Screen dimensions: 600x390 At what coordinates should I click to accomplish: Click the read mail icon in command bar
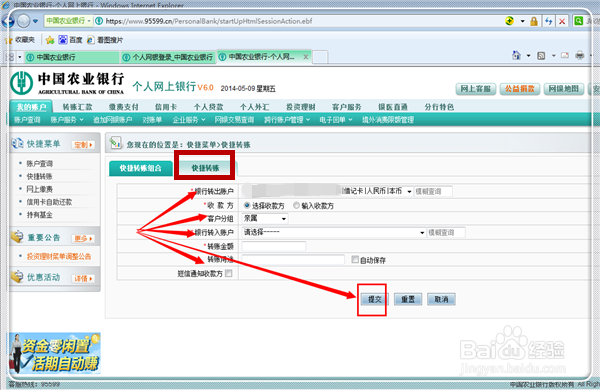tap(565, 55)
